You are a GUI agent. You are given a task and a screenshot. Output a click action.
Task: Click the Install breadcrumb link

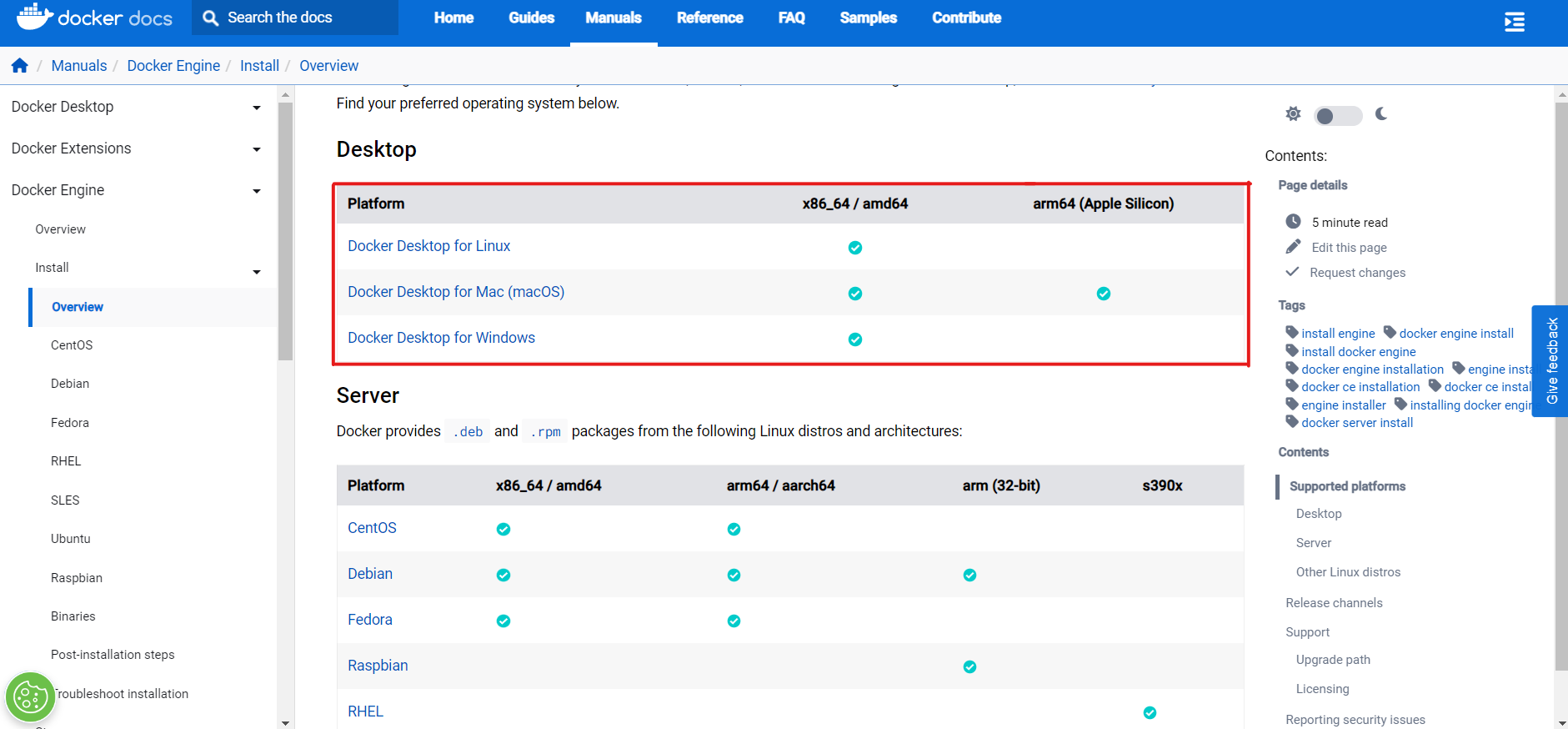[259, 66]
